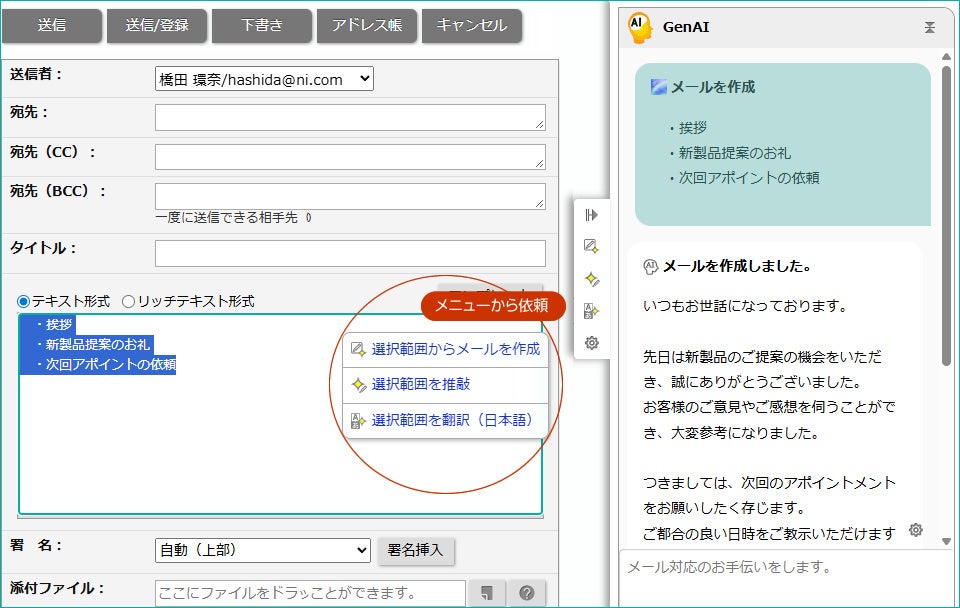Click the attach file icon button
This screenshot has width=960, height=608.
[x=487, y=593]
